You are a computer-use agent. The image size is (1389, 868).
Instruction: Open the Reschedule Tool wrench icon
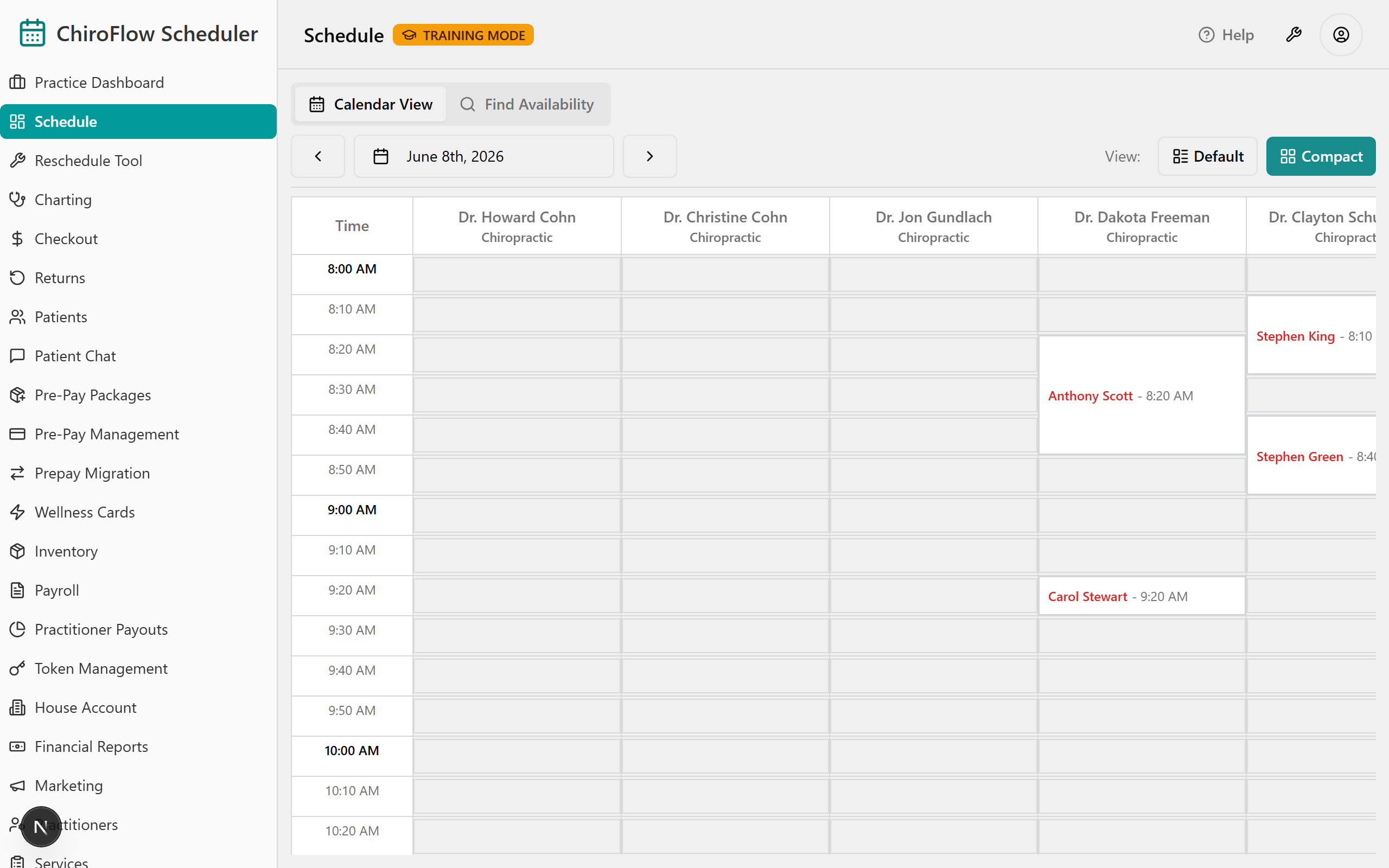point(17,161)
